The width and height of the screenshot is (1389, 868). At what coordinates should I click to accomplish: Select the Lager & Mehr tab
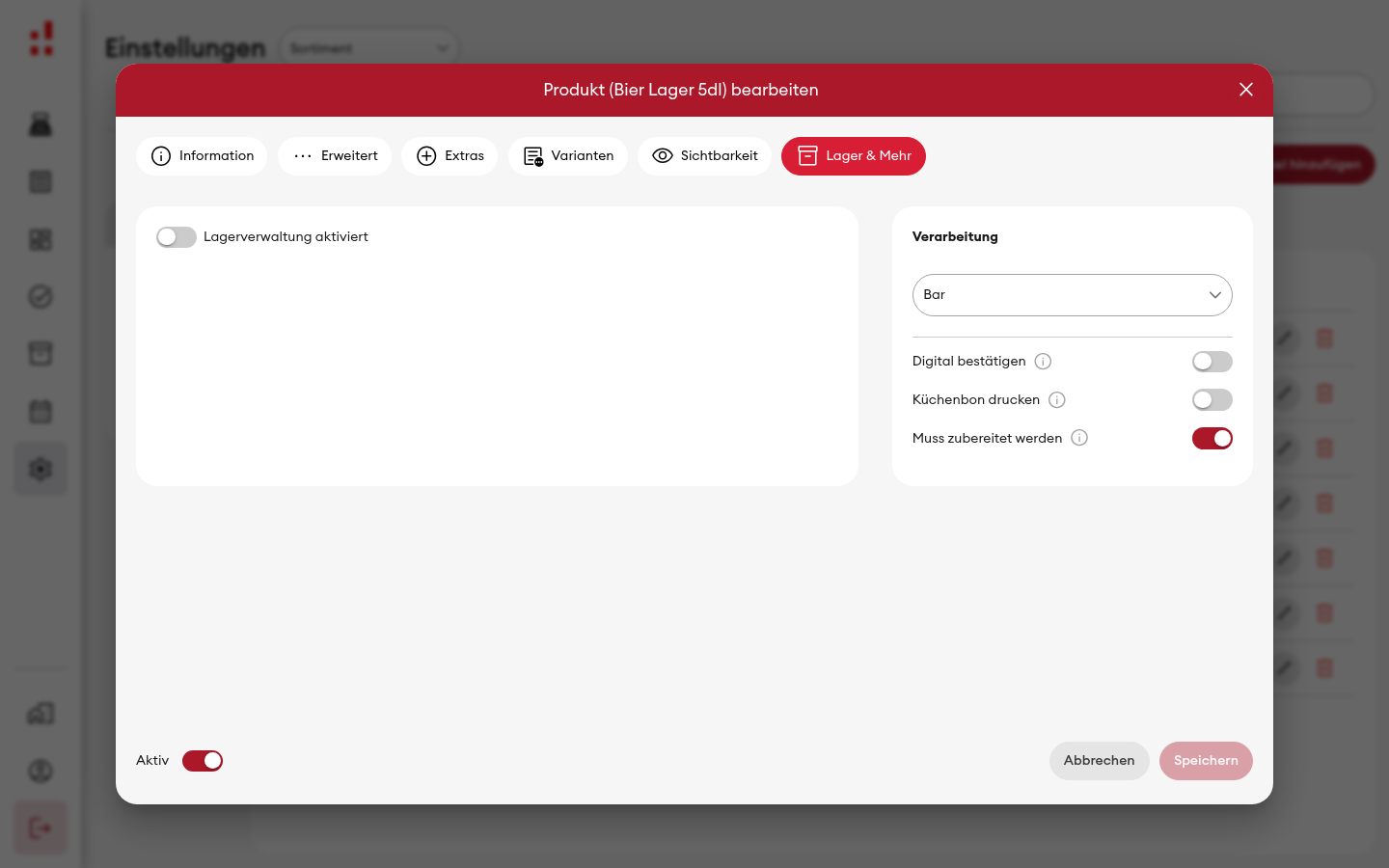[x=854, y=156]
